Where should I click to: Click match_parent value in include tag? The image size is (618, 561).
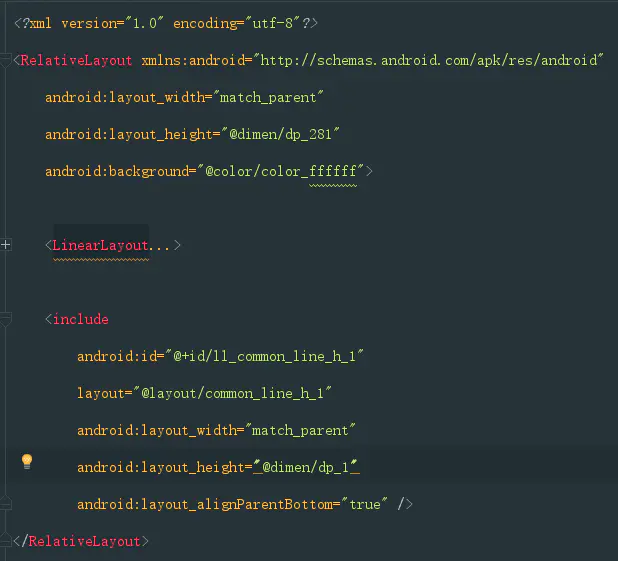300,430
